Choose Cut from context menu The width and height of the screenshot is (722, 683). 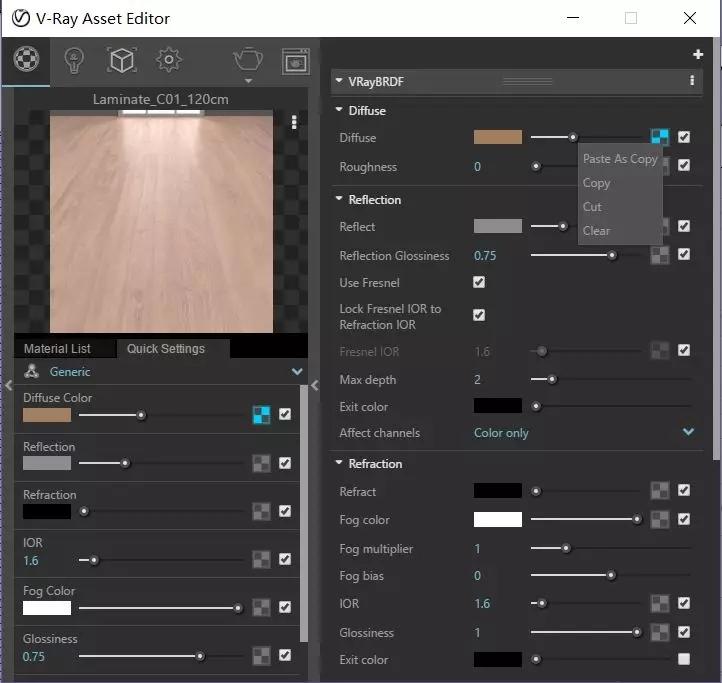(x=620, y=207)
